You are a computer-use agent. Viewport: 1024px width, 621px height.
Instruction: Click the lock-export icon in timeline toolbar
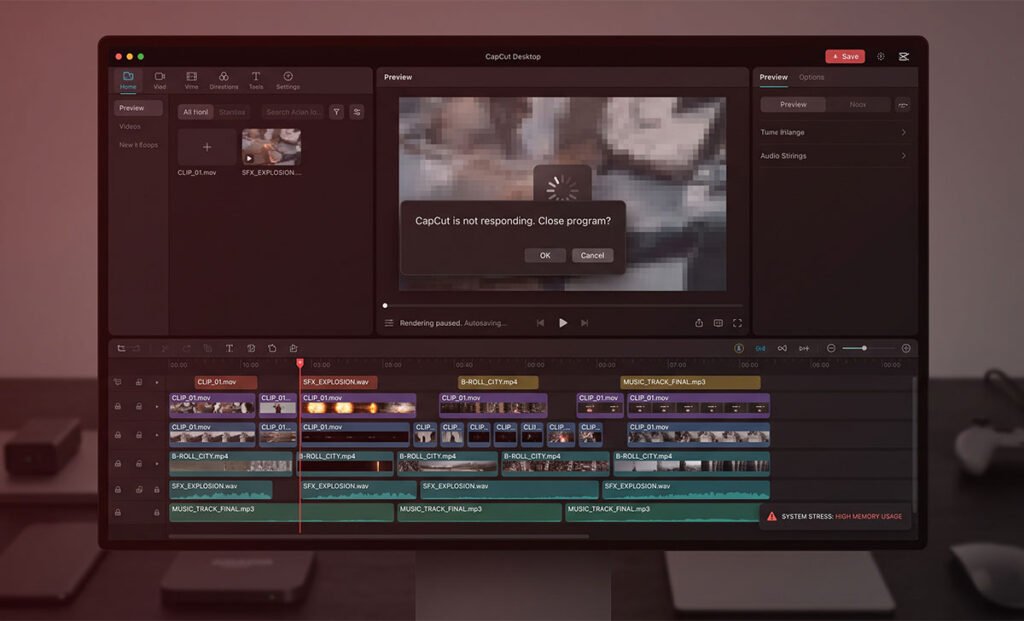click(x=293, y=349)
